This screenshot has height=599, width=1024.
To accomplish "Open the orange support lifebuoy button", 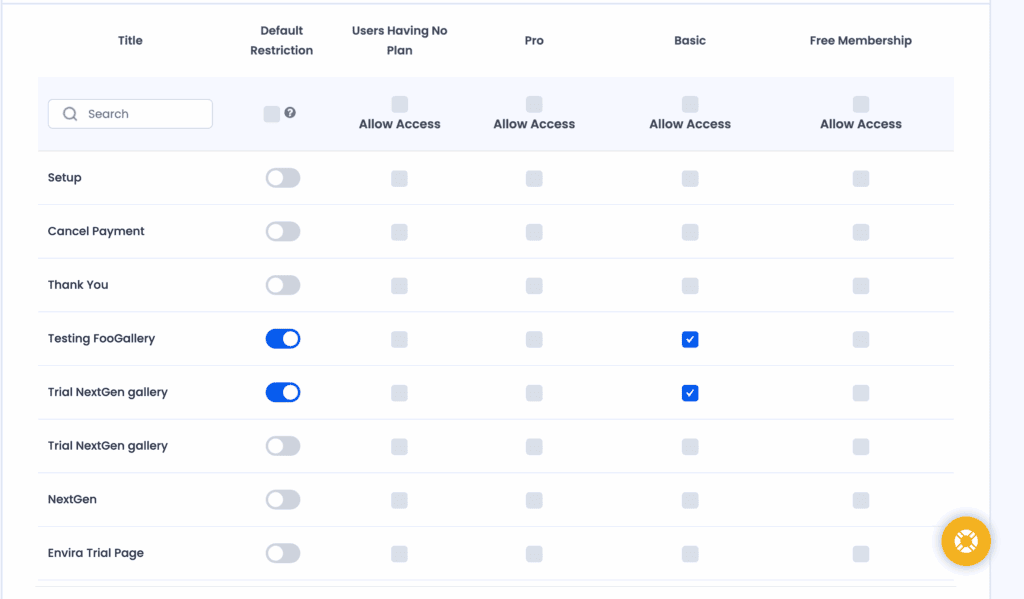I will (x=966, y=541).
